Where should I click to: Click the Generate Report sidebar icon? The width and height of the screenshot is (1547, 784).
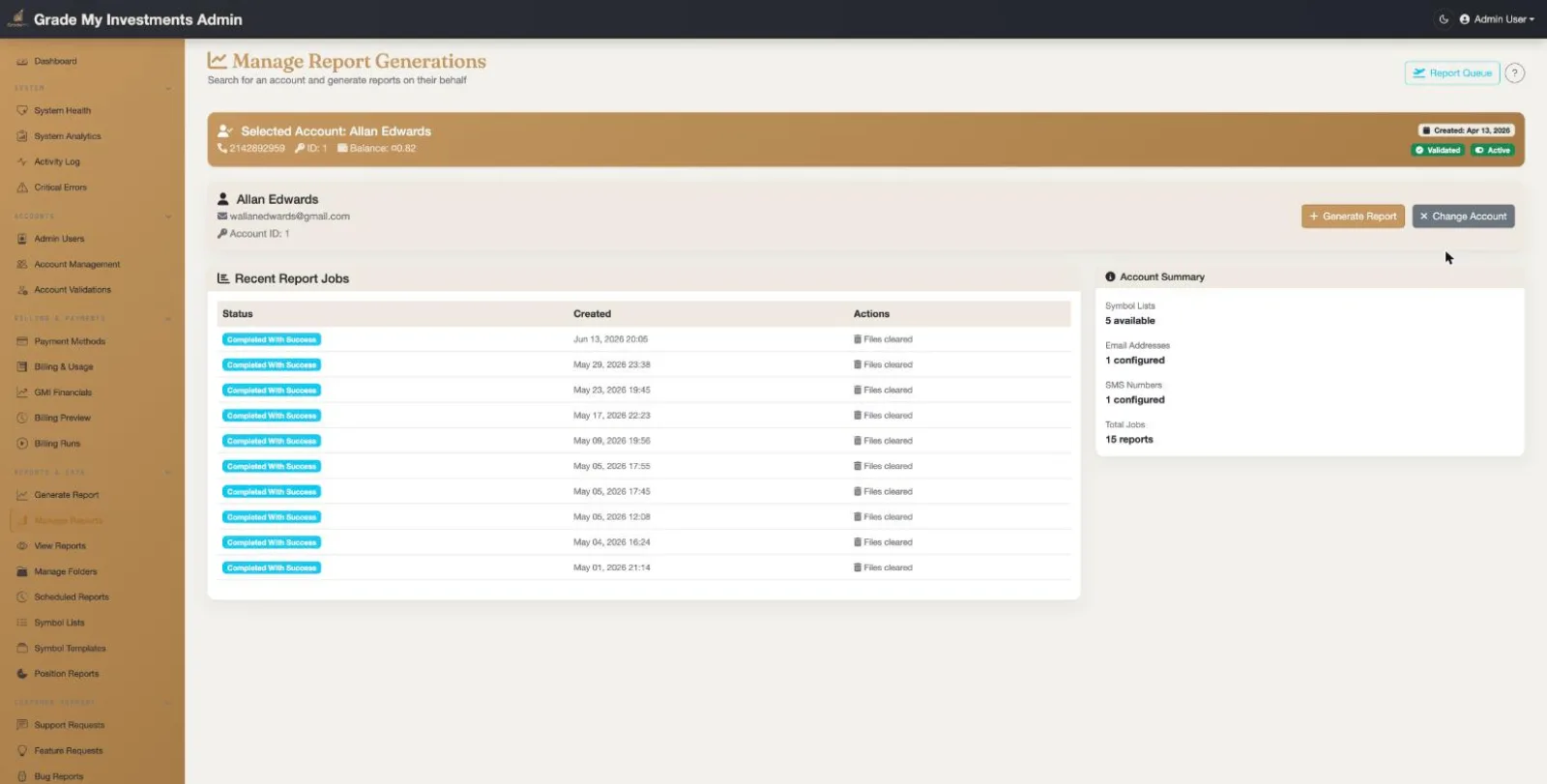tap(22, 495)
